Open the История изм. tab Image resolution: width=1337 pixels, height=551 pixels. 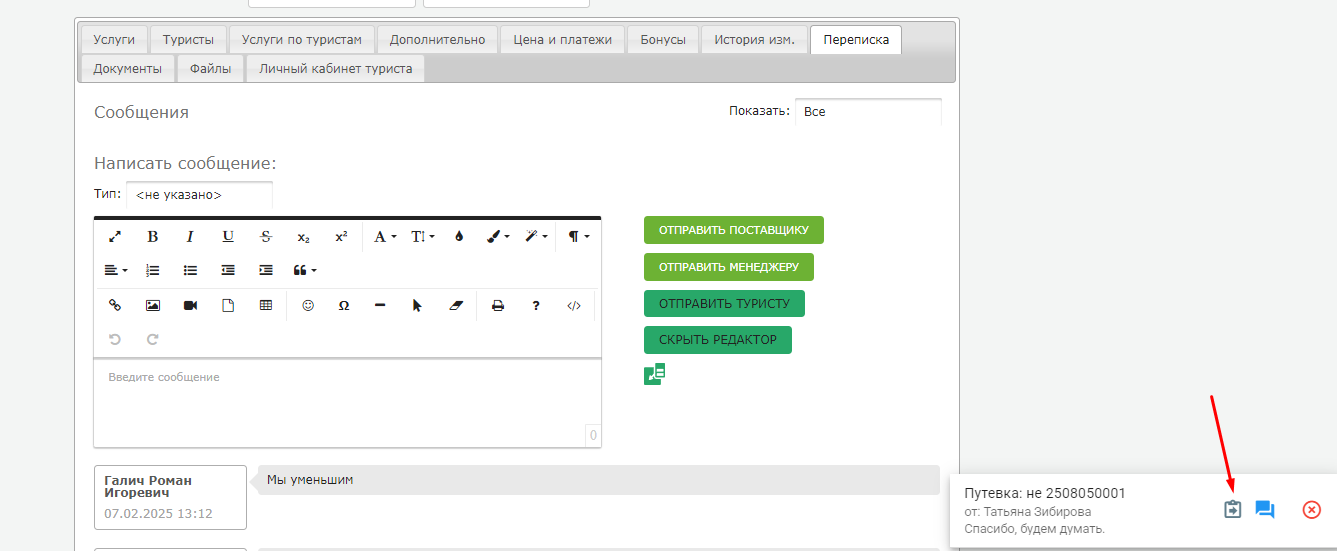tap(754, 40)
